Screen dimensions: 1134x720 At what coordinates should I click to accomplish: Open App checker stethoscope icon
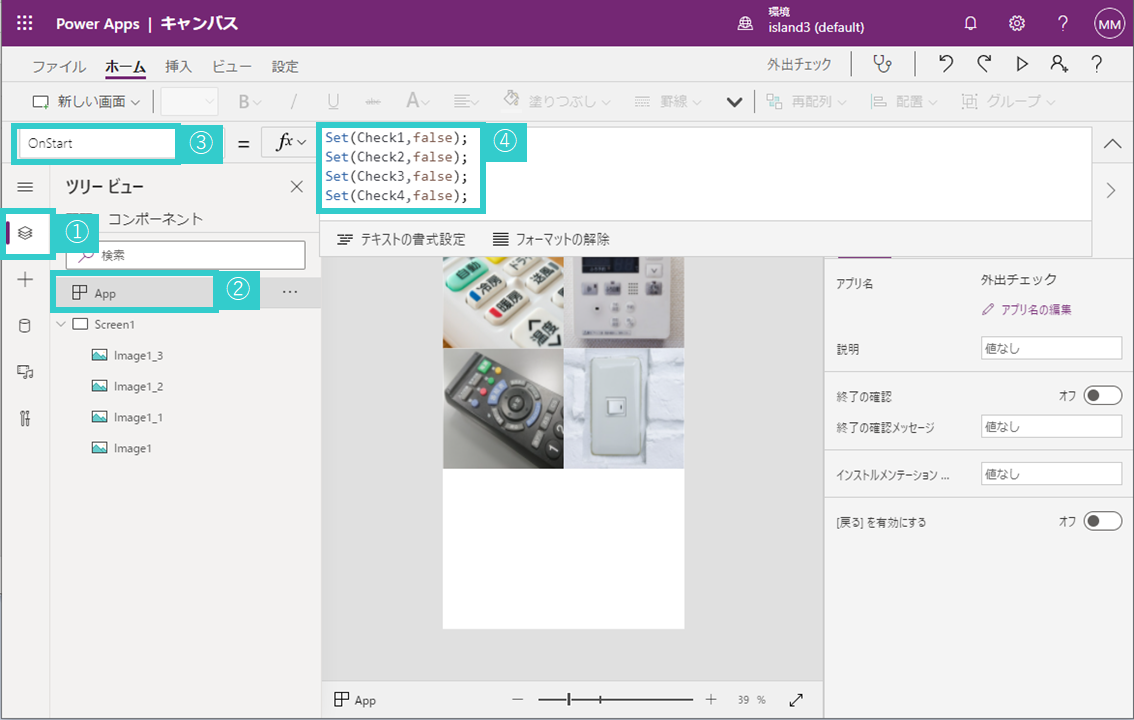click(x=882, y=64)
